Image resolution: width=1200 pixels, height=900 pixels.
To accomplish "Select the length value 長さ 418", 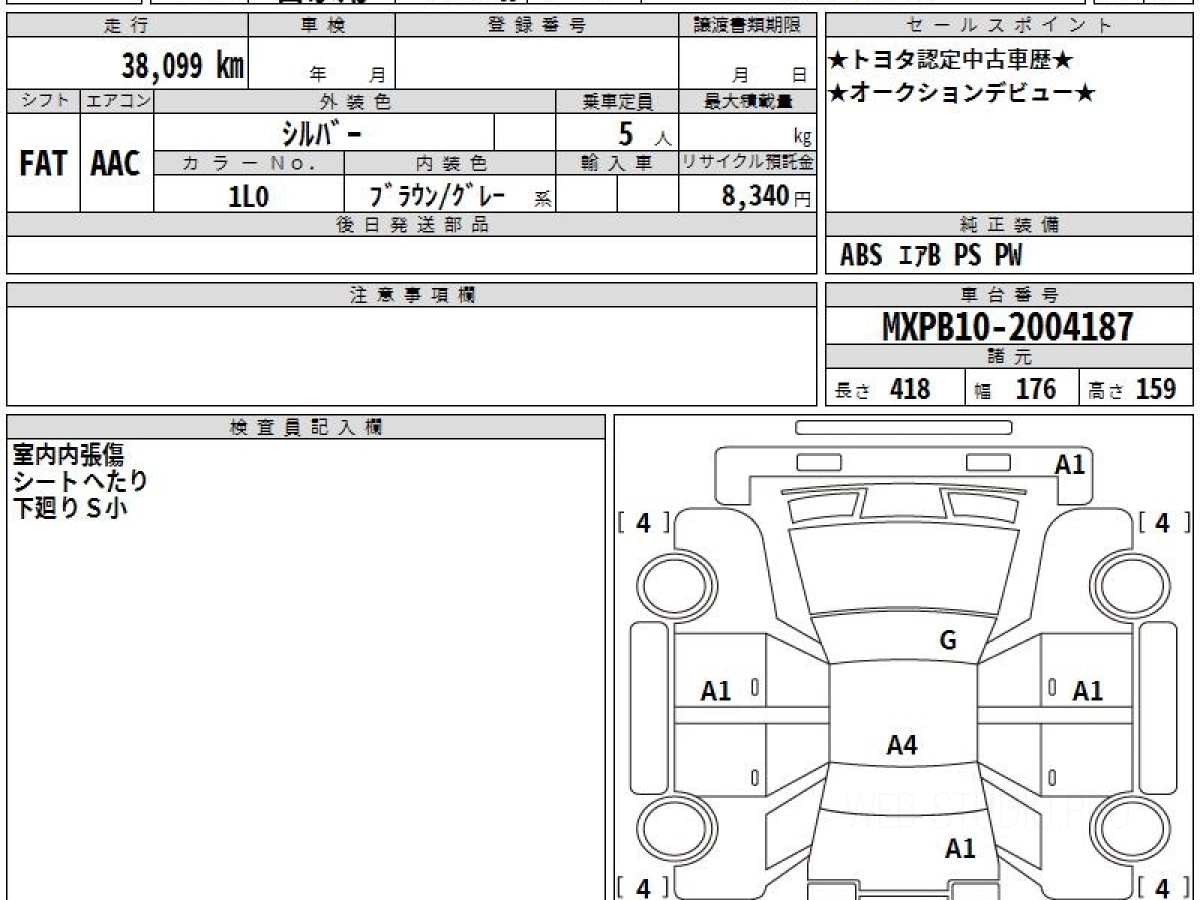I will [883, 389].
